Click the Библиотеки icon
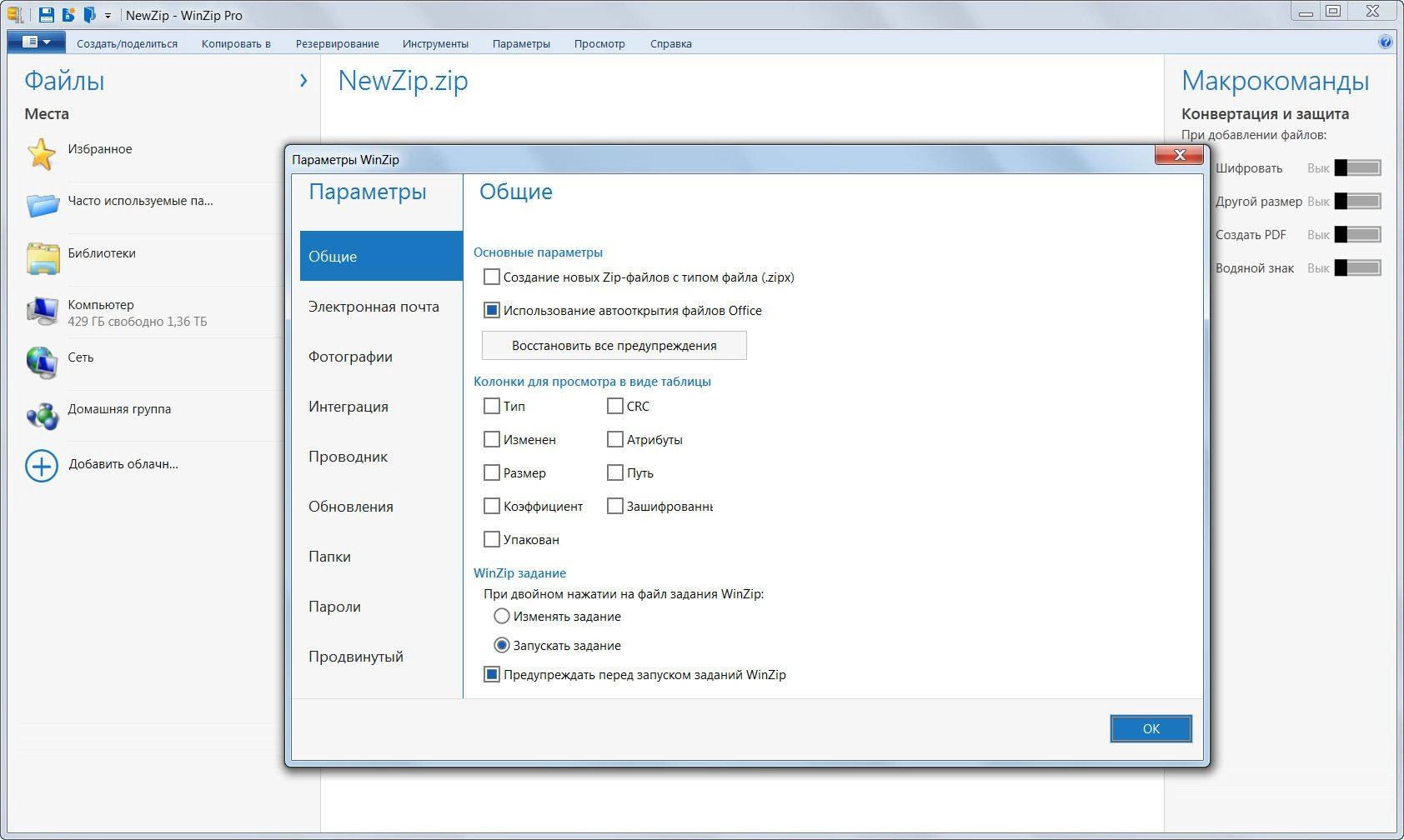Screen dimensions: 1404x840 (43, 258)
